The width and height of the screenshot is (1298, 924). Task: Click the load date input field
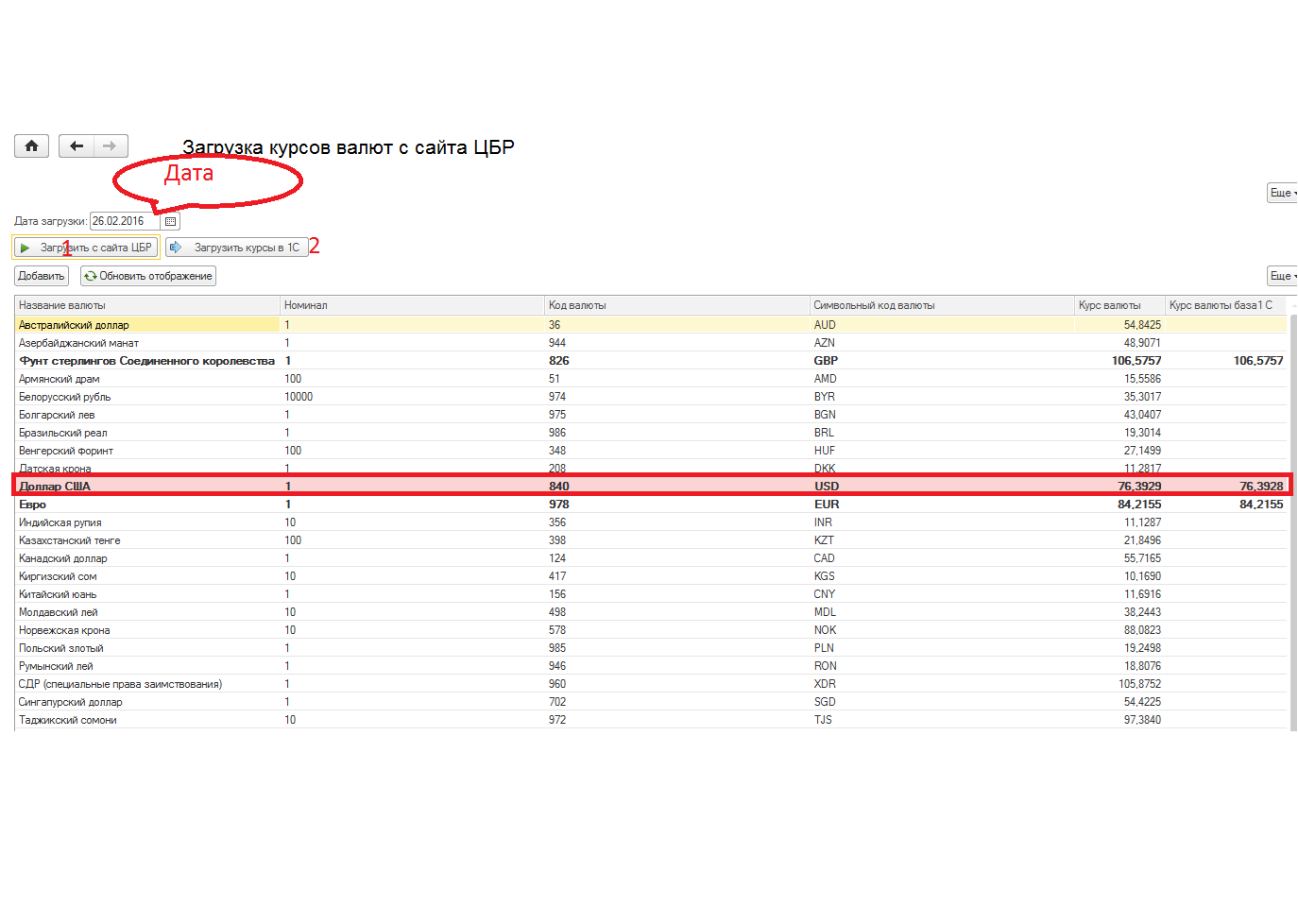point(125,221)
